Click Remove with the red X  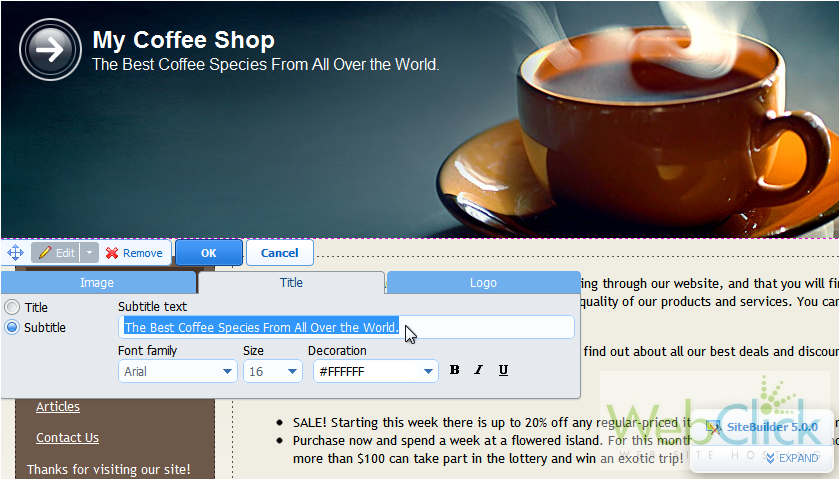point(134,253)
